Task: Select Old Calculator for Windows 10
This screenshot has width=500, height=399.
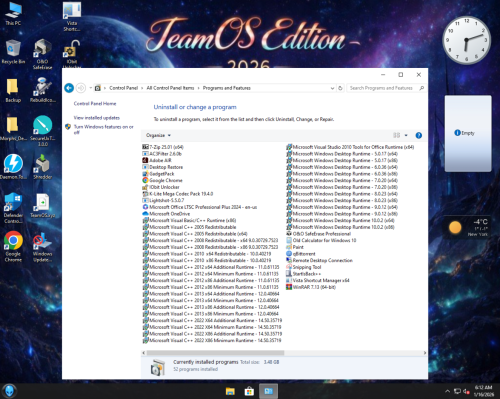Action: [x=321, y=240]
